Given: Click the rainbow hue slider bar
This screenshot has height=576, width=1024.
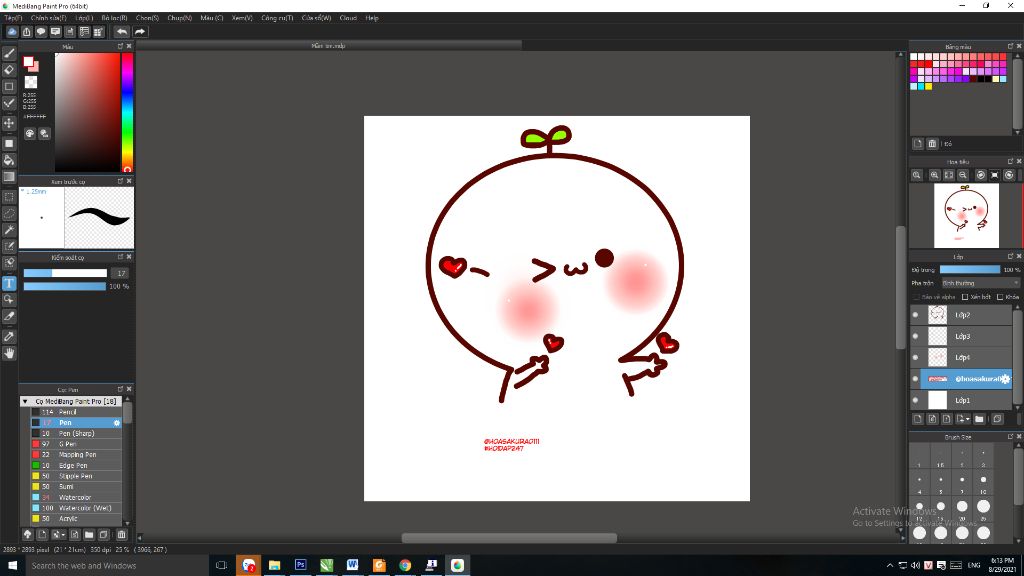Looking at the screenshot, I should (128, 110).
